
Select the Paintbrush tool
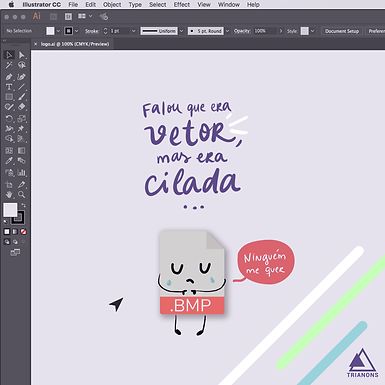[22, 97]
